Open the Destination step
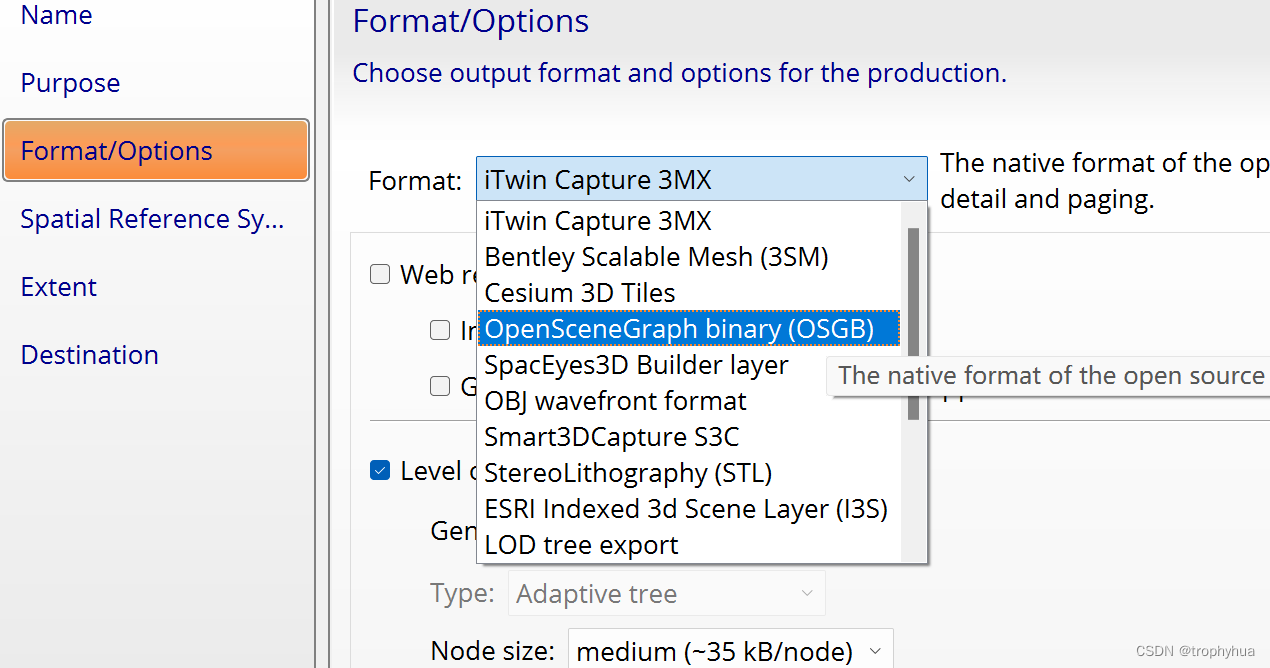Viewport: 1270px width, 668px height. (89, 355)
